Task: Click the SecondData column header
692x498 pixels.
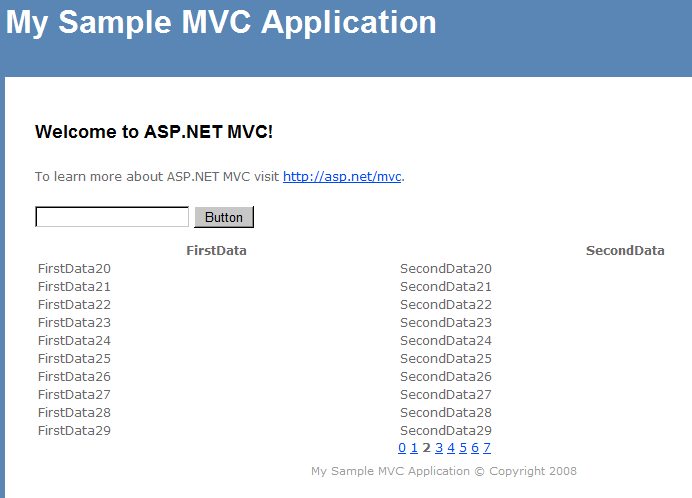Action: click(625, 250)
